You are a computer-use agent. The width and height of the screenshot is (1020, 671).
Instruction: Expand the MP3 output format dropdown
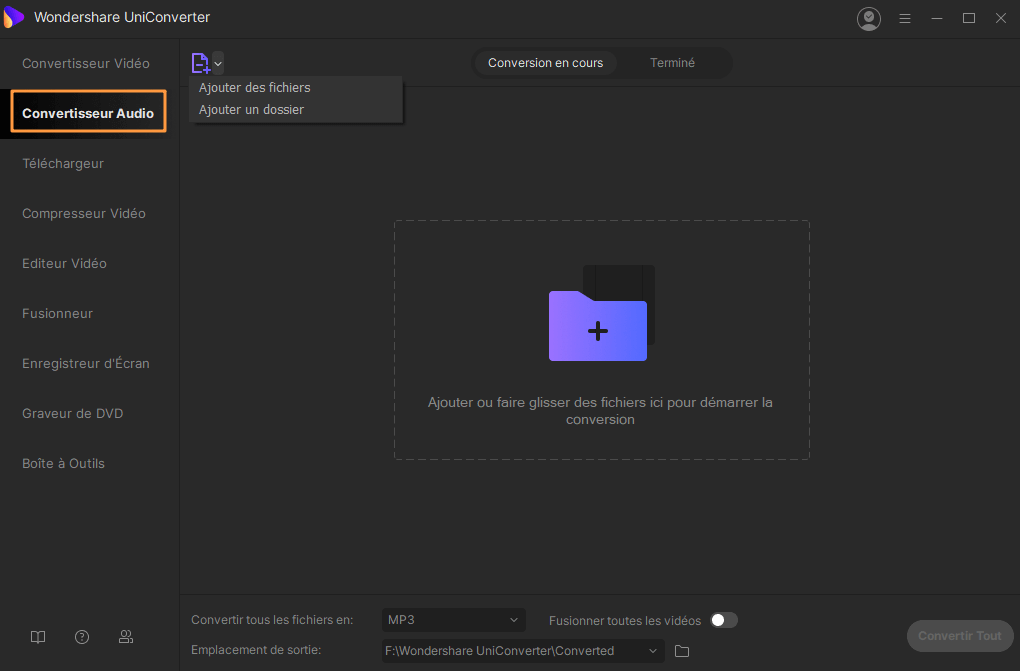tap(454, 620)
